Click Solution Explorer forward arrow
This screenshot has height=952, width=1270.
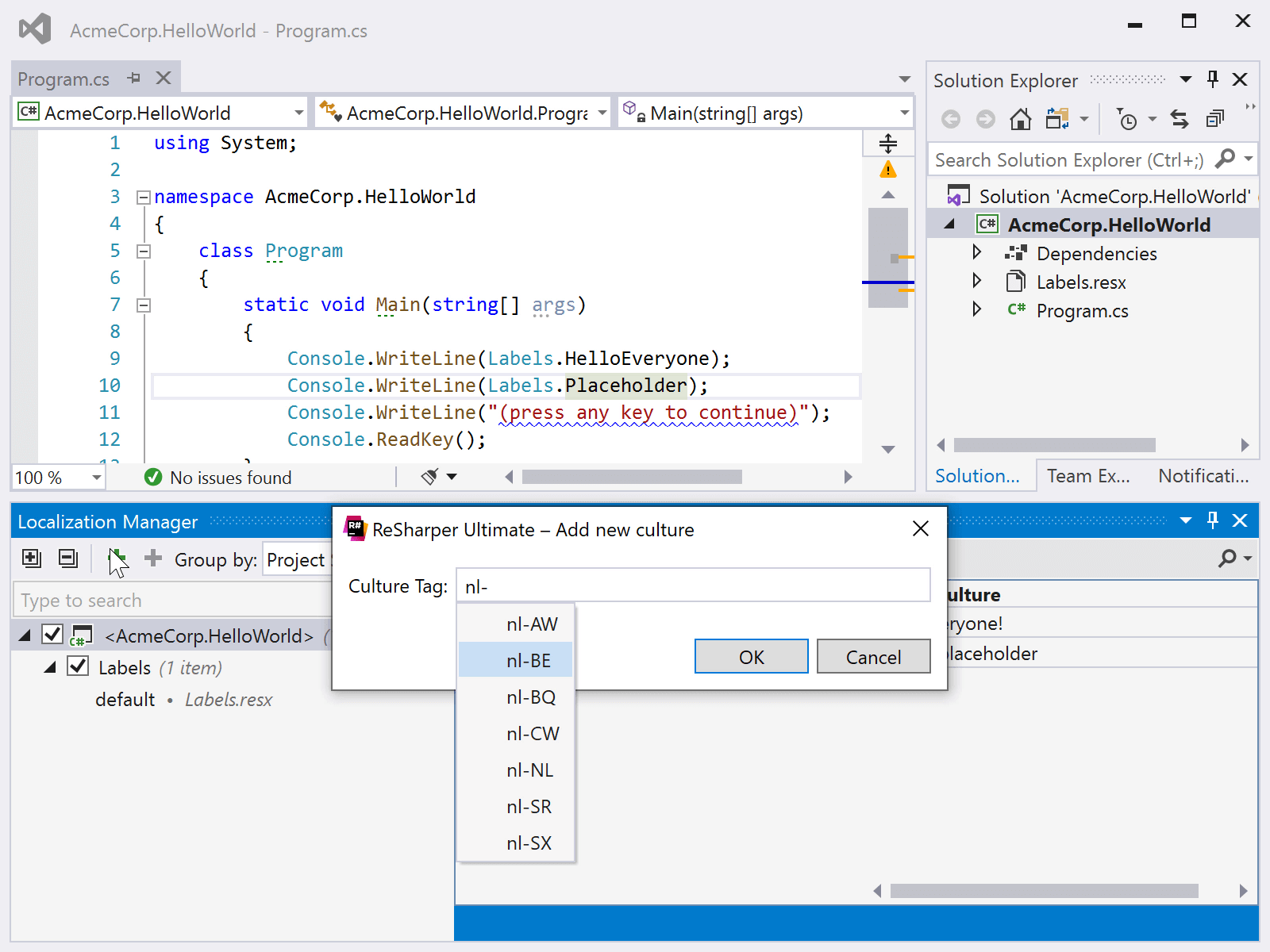[x=985, y=119]
